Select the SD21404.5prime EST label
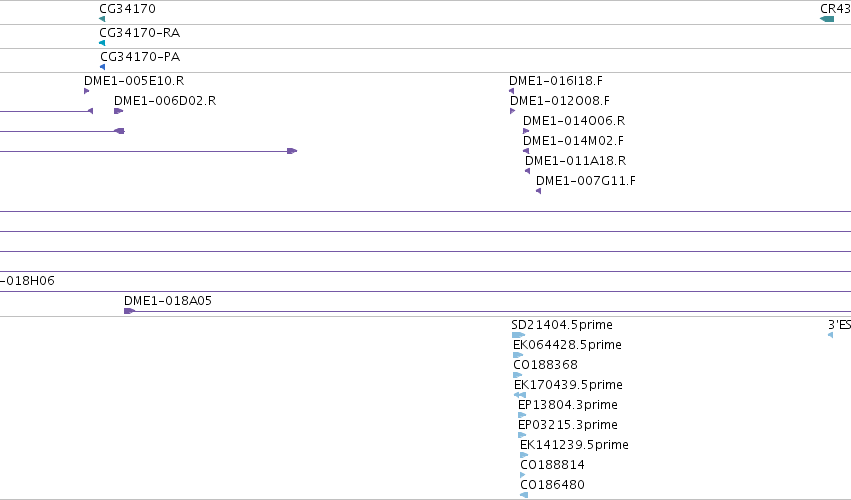 click(562, 325)
